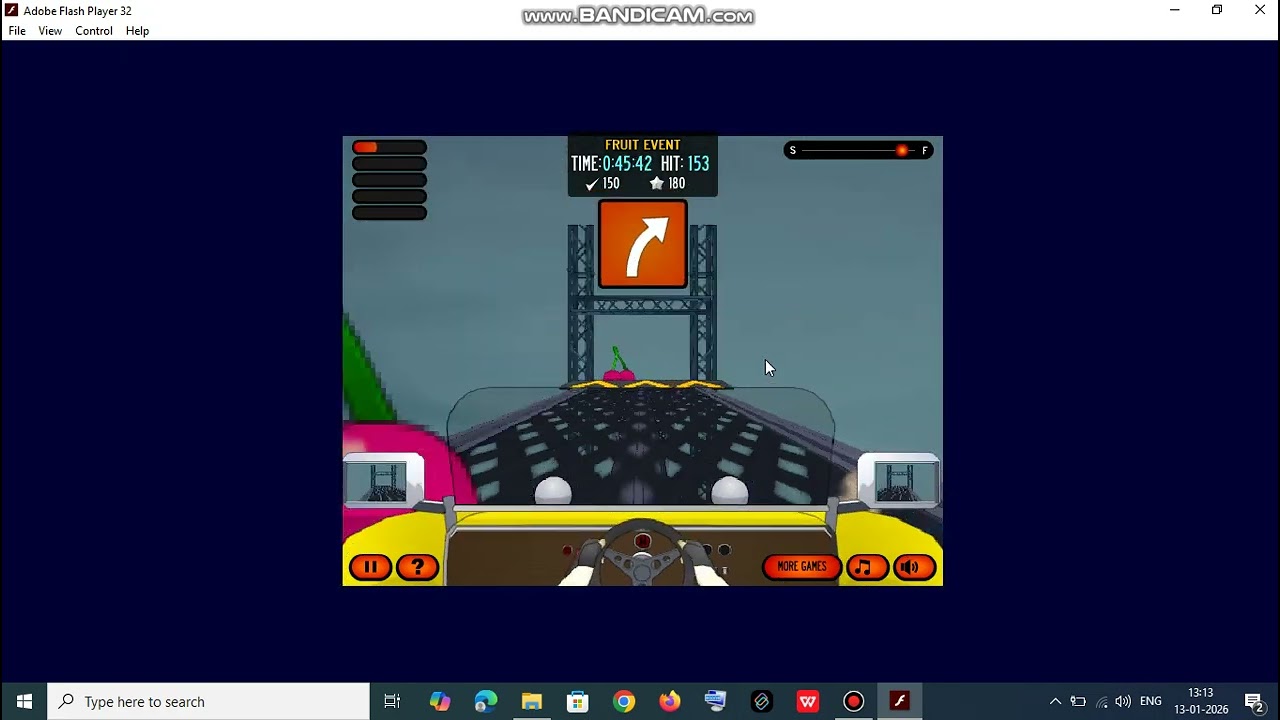Open the computer monitor app on taskbar
This screenshot has height=720, width=1280.
[x=715, y=702]
